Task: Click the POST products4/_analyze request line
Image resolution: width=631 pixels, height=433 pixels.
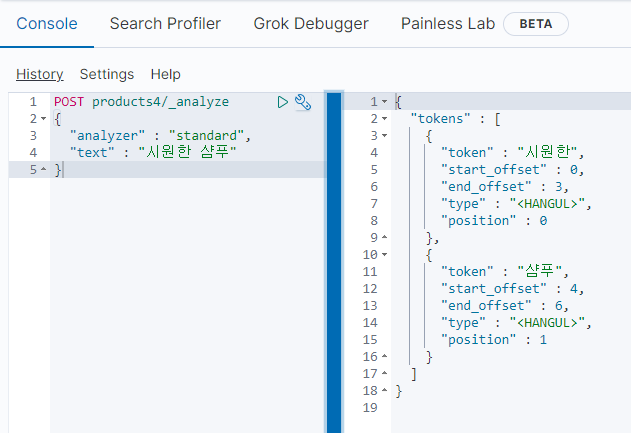Action: (141, 102)
